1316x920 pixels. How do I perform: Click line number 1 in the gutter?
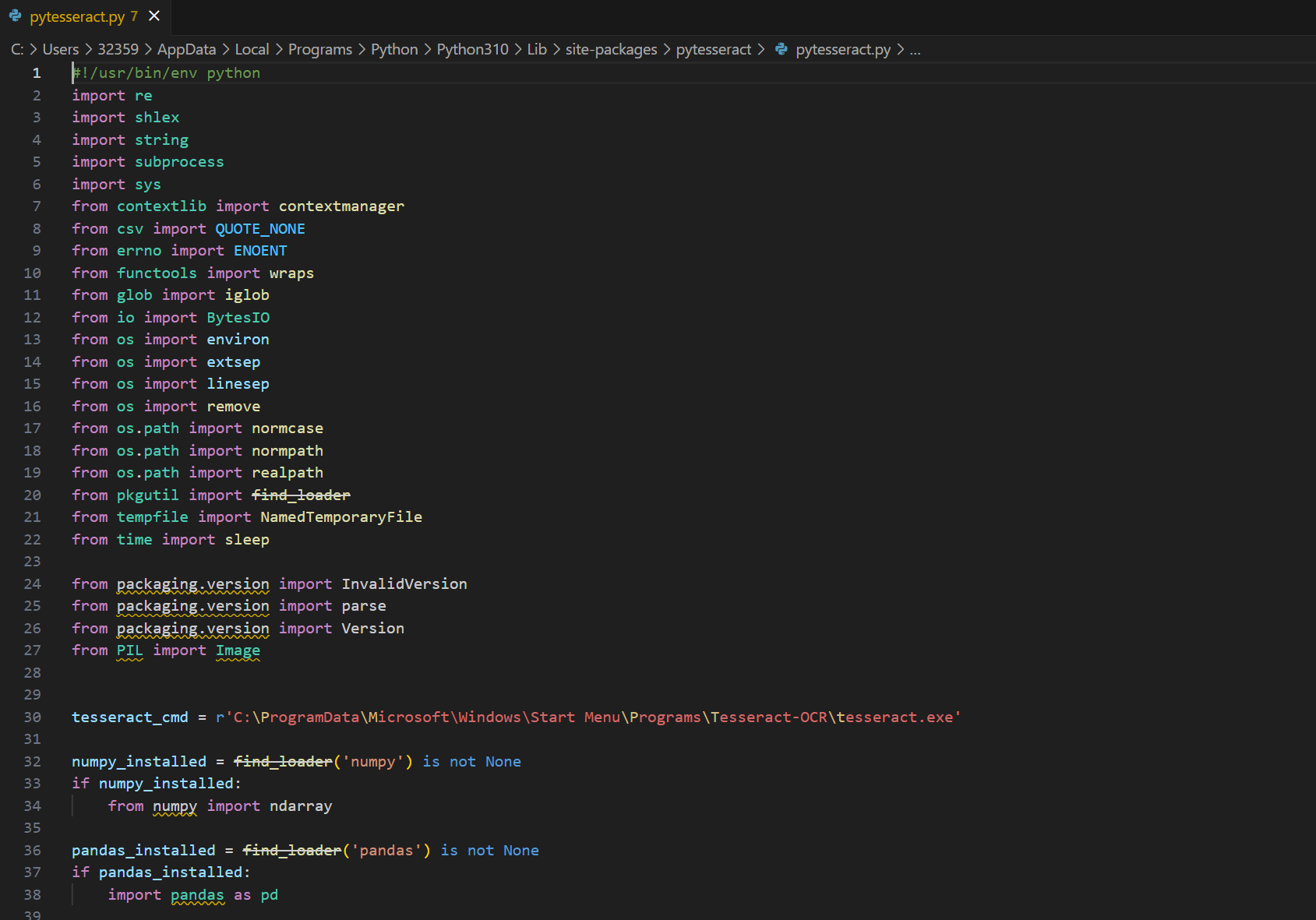(37, 72)
